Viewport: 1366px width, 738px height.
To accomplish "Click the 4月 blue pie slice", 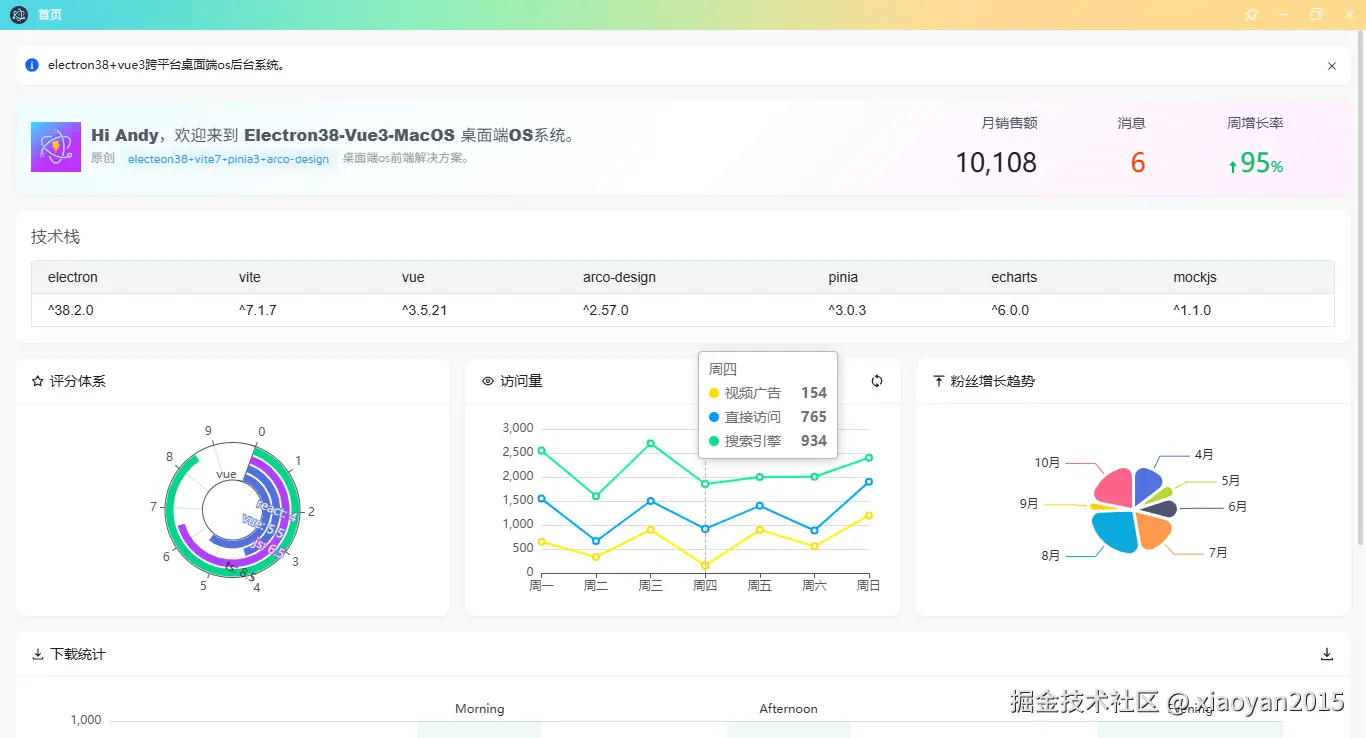I will click(x=1148, y=485).
